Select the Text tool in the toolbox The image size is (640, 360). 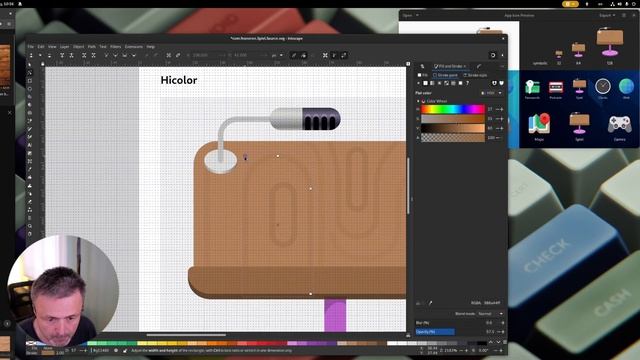point(30,145)
